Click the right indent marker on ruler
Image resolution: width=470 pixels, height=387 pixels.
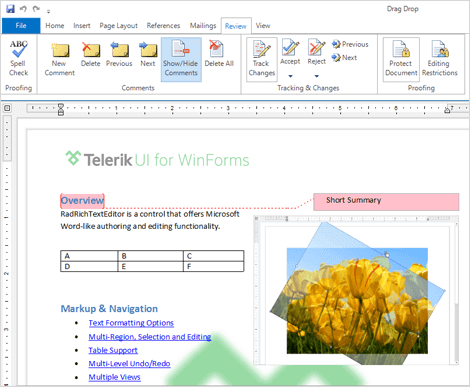pyautogui.click(x=447, y=110)
